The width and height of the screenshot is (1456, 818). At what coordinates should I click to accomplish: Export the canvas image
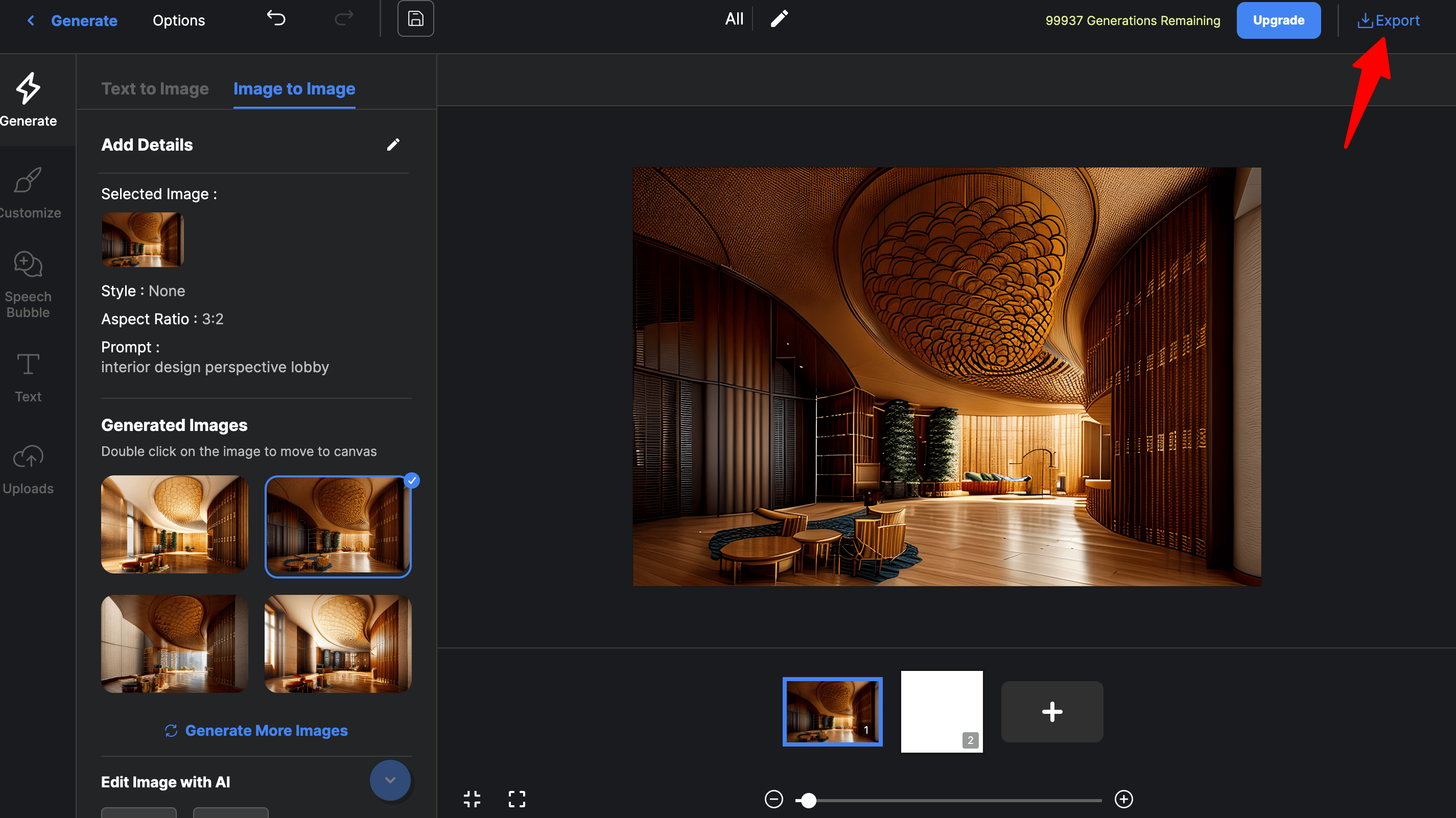click(x=1388, y=20)
